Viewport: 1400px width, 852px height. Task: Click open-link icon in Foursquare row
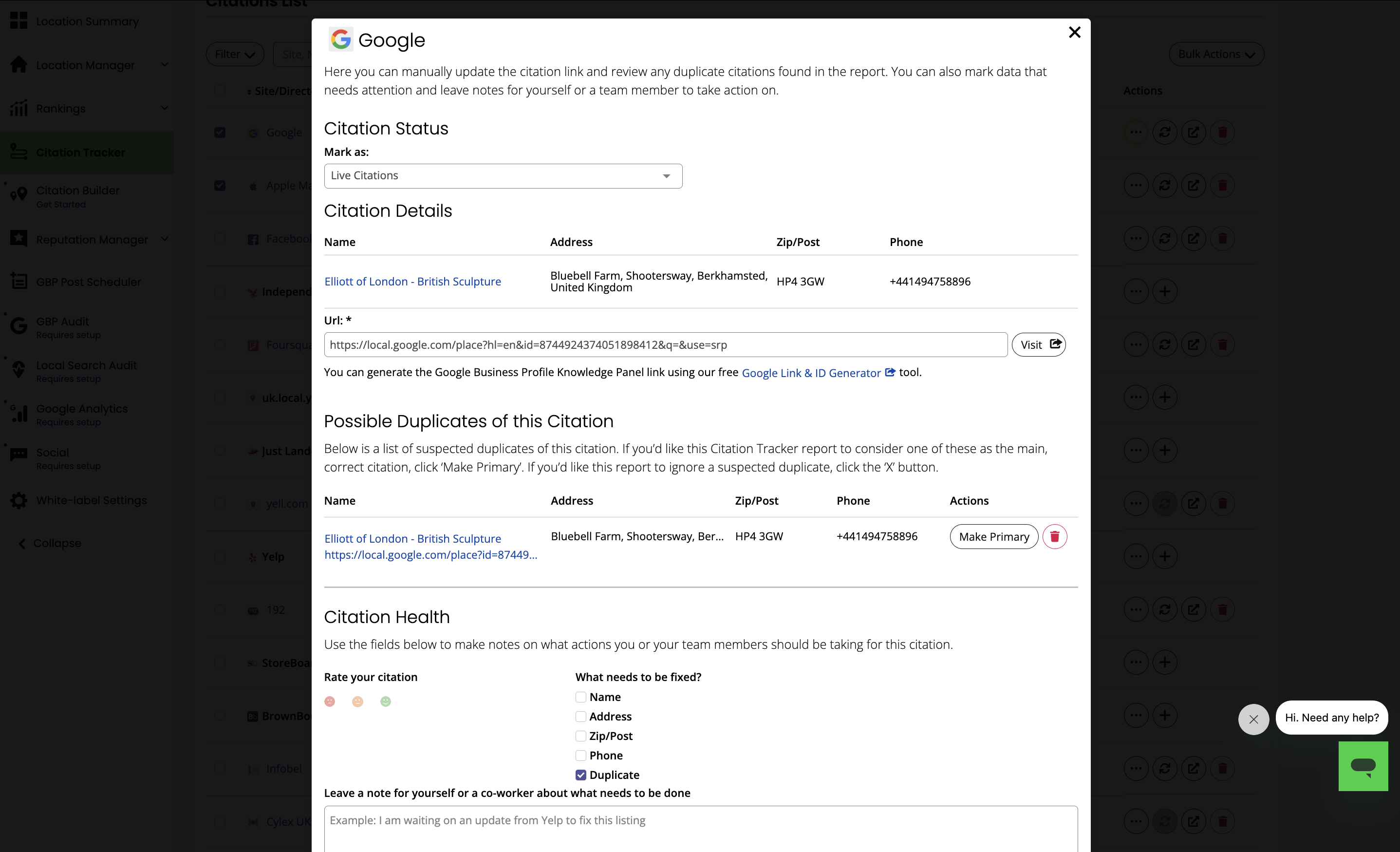[1194, 344]
